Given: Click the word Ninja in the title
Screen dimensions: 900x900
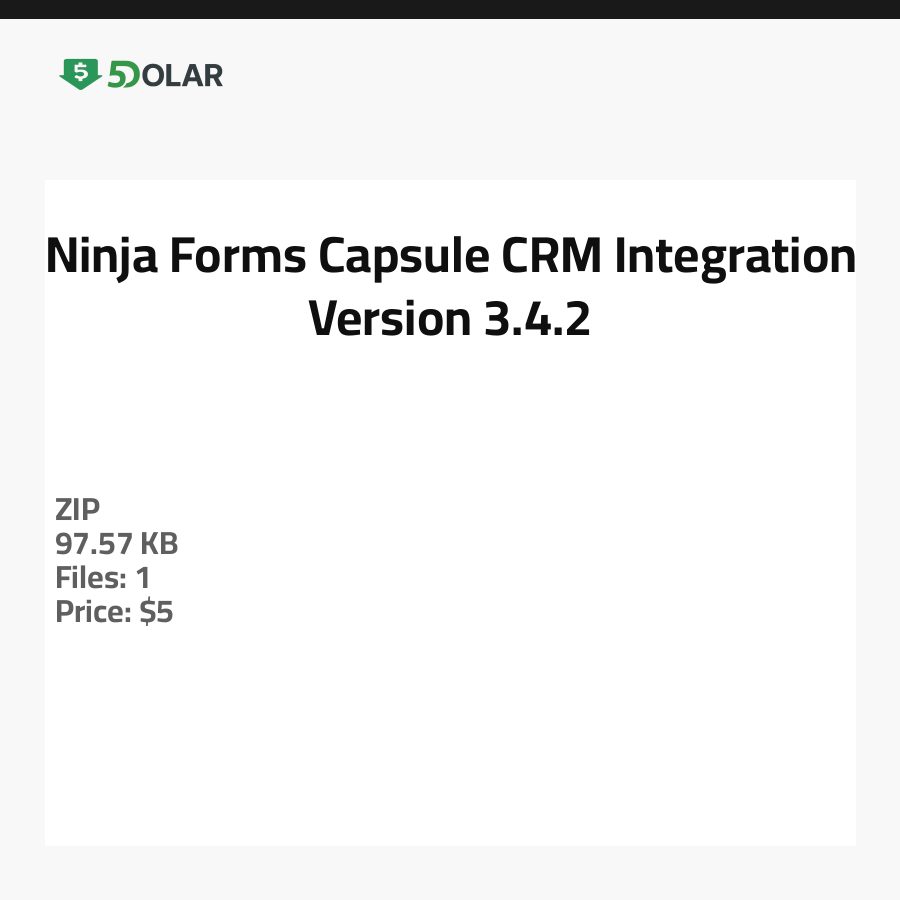Looking at the screenshot, I should click(x=100, y=257).
